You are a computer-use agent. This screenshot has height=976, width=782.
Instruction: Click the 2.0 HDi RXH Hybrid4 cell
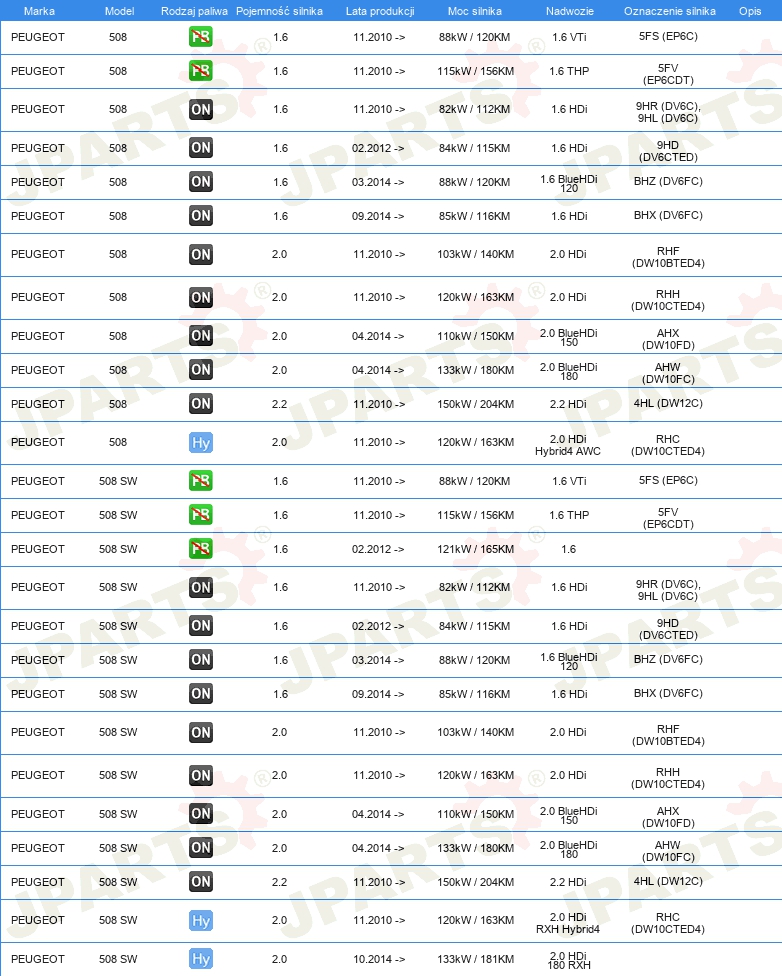568,923
